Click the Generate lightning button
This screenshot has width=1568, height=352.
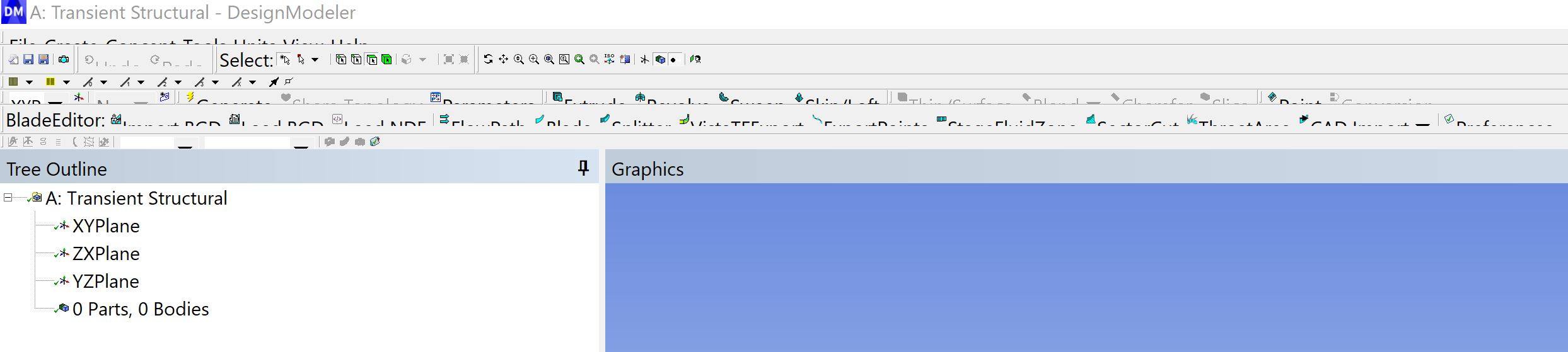tap(228, 98)
